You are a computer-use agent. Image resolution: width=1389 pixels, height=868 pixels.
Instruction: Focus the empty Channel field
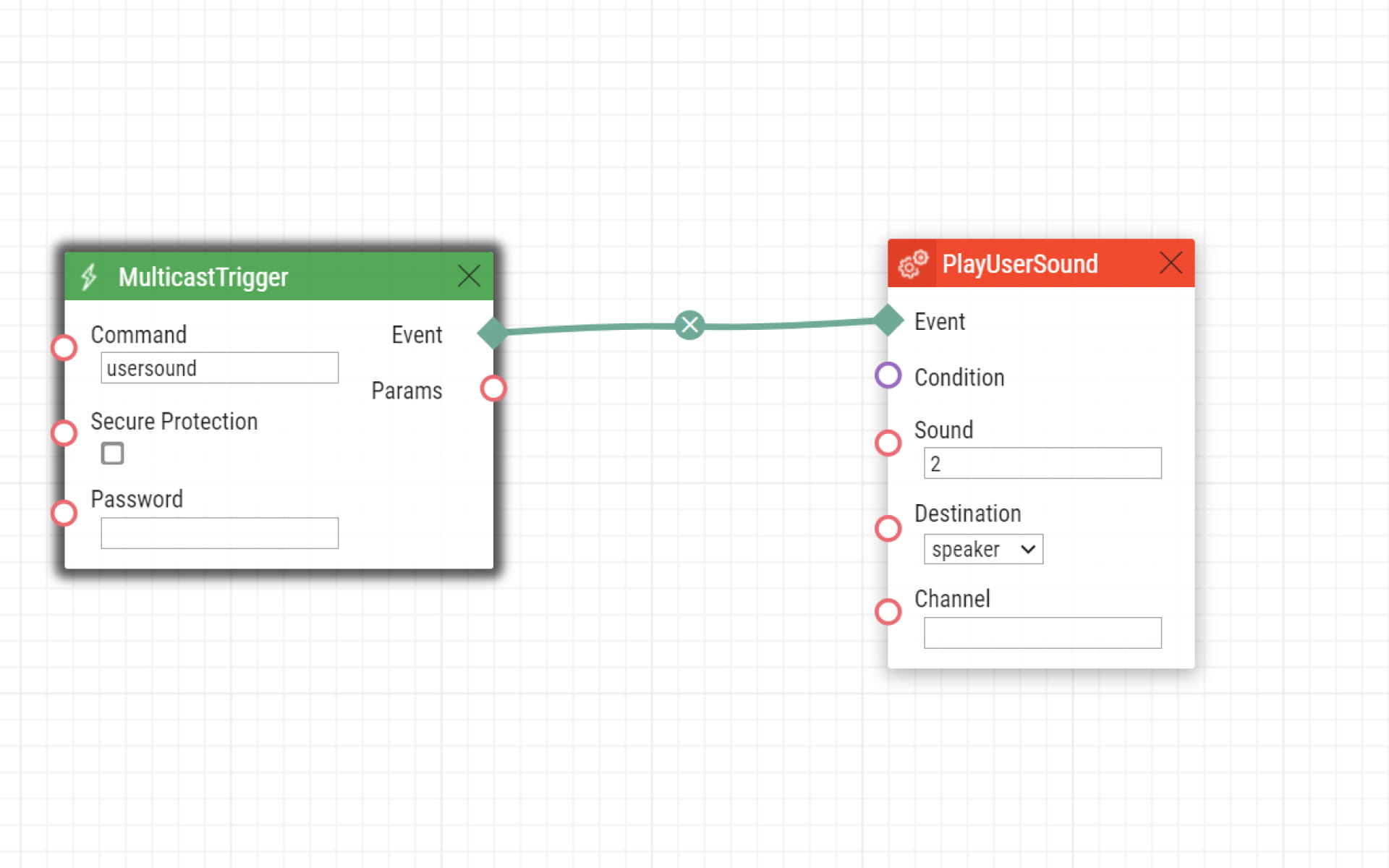coord(1042,633)
